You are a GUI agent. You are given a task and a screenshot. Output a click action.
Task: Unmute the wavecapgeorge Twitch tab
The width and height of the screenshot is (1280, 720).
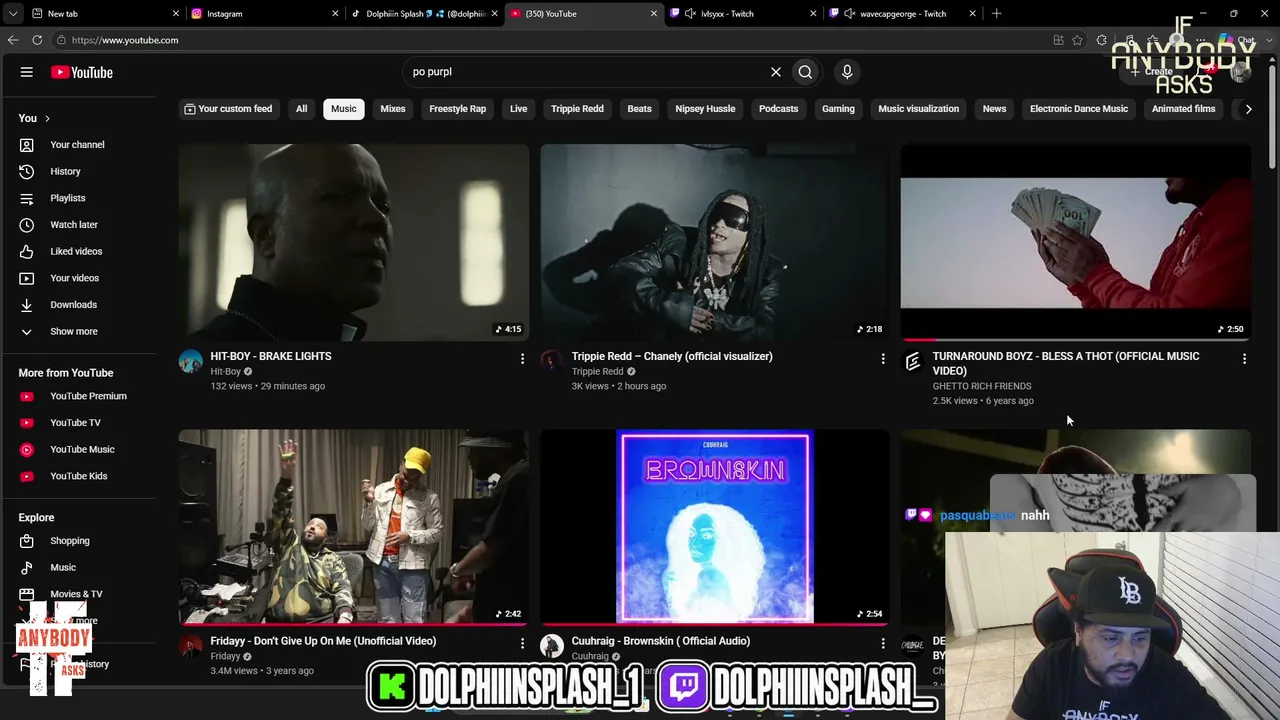click(850, 14)
